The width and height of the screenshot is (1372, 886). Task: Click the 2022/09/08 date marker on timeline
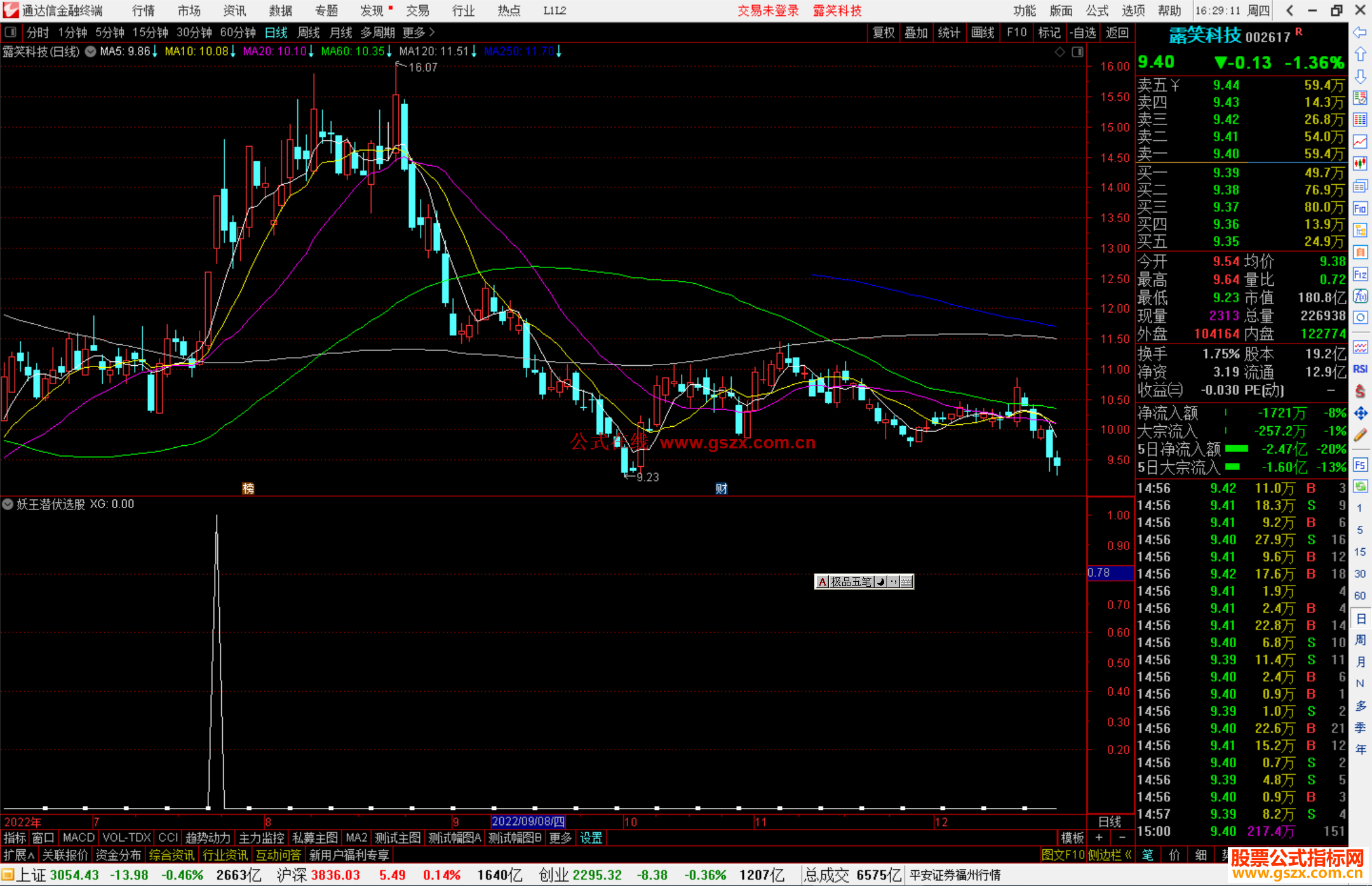528,821
